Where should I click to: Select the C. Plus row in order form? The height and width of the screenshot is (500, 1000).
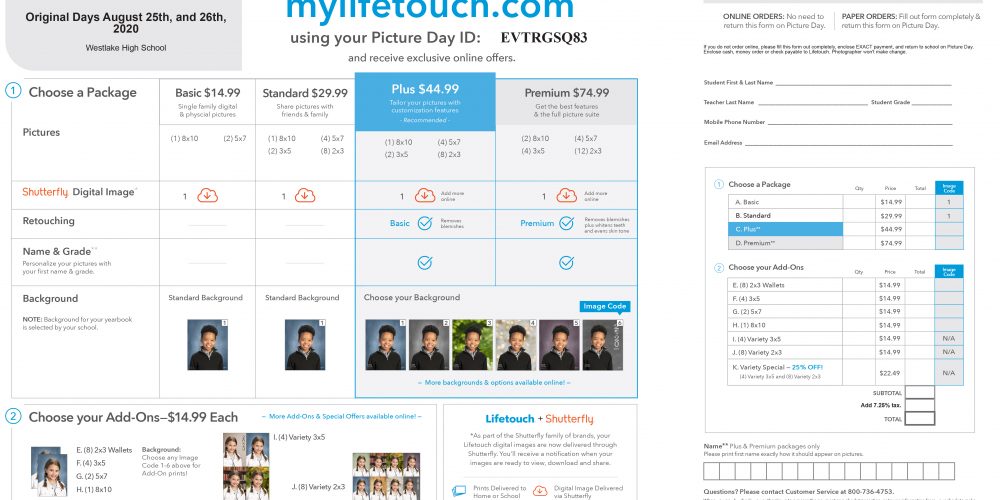[846, 229]
